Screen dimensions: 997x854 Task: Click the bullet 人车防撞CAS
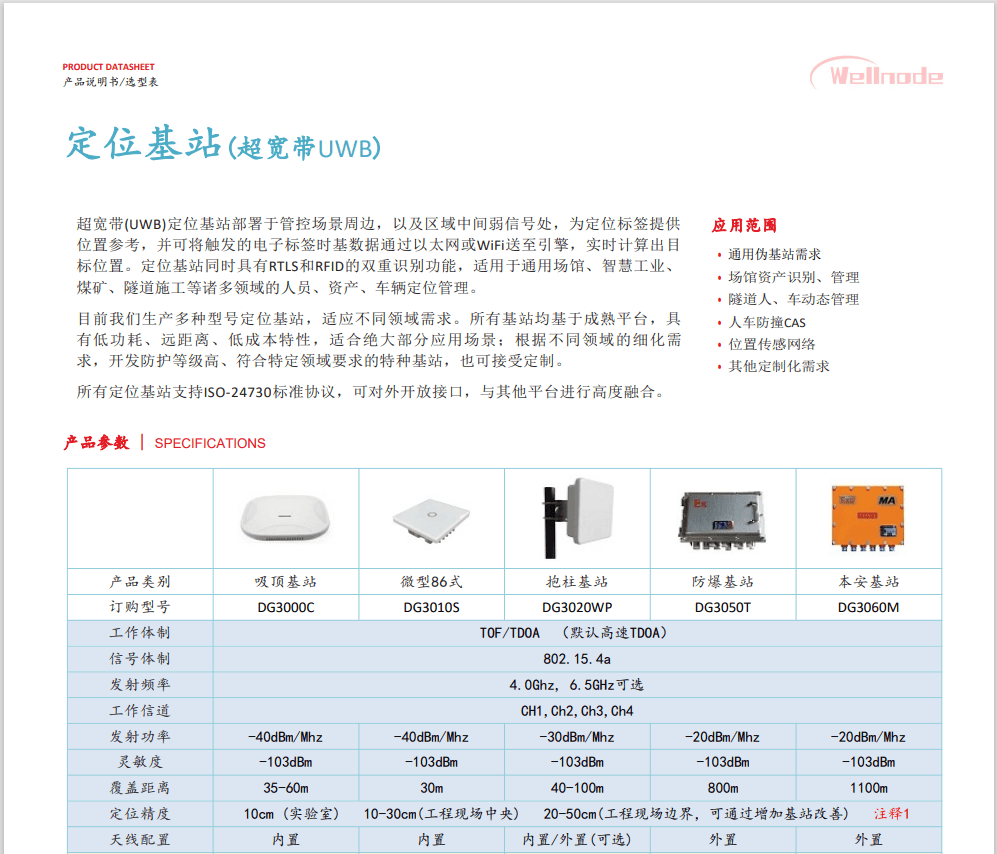pyautogui.click(x=767, y=322)
